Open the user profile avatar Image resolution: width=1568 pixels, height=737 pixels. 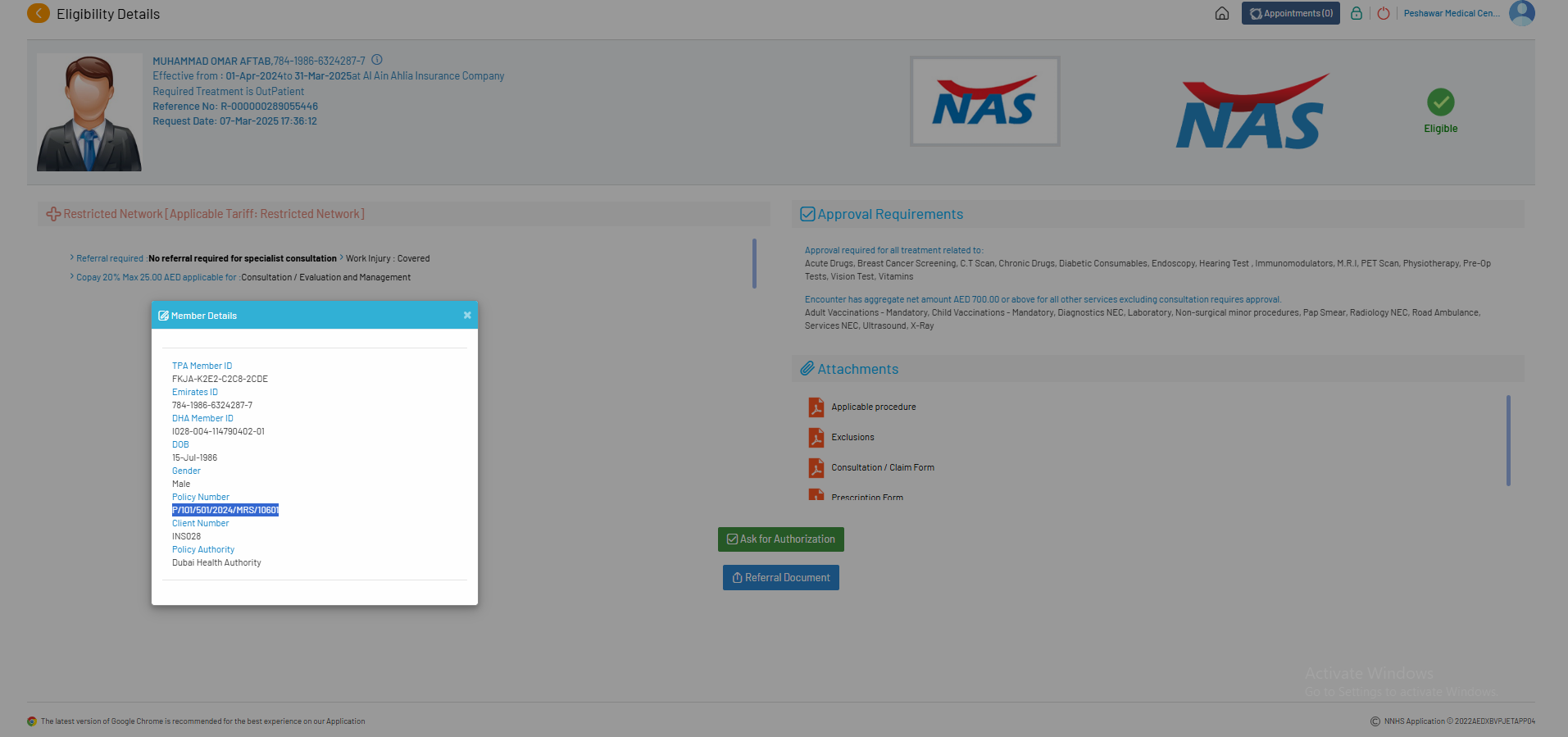(1522, 13)
